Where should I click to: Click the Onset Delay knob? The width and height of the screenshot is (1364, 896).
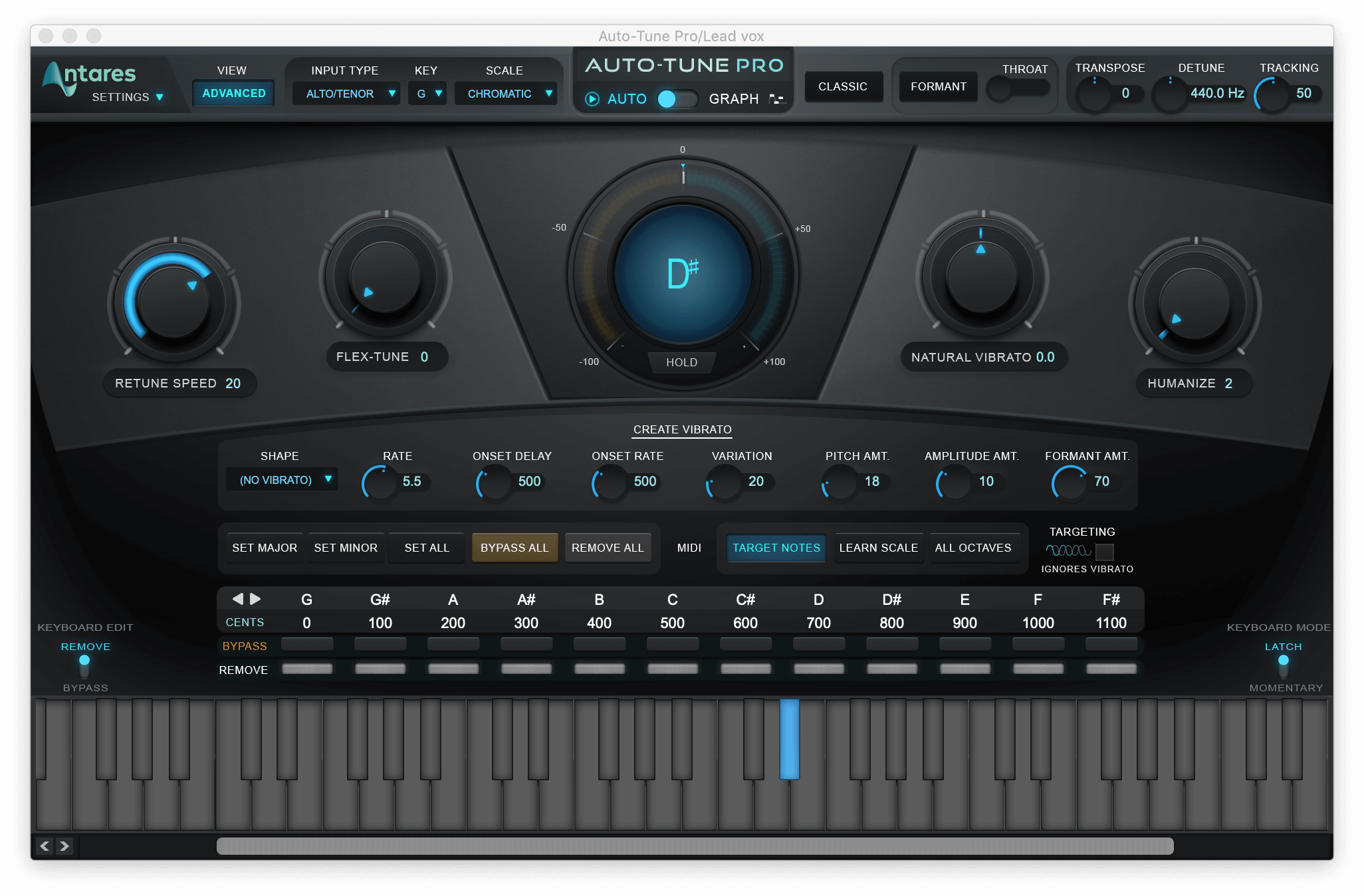pos(495,483)
